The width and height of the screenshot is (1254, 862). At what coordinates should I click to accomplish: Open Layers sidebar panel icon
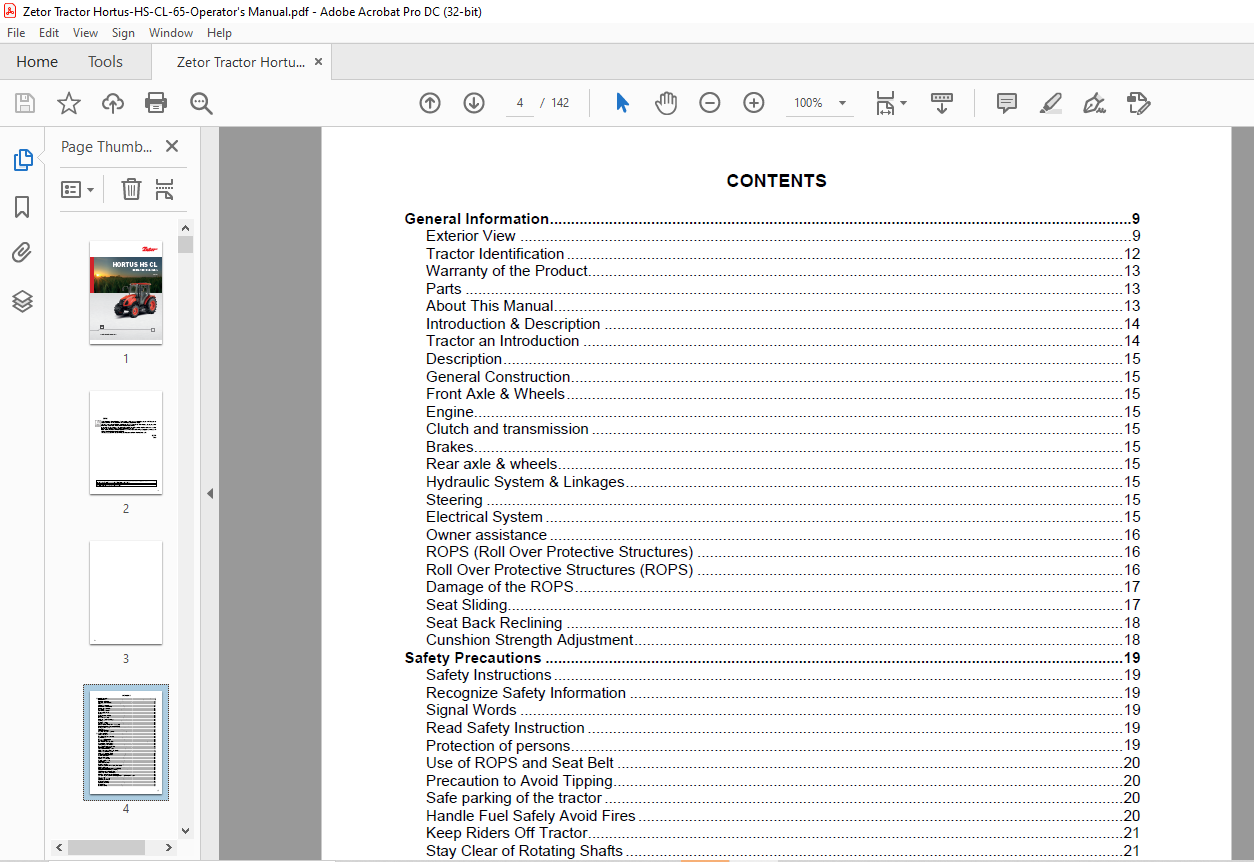coord(22,301)
